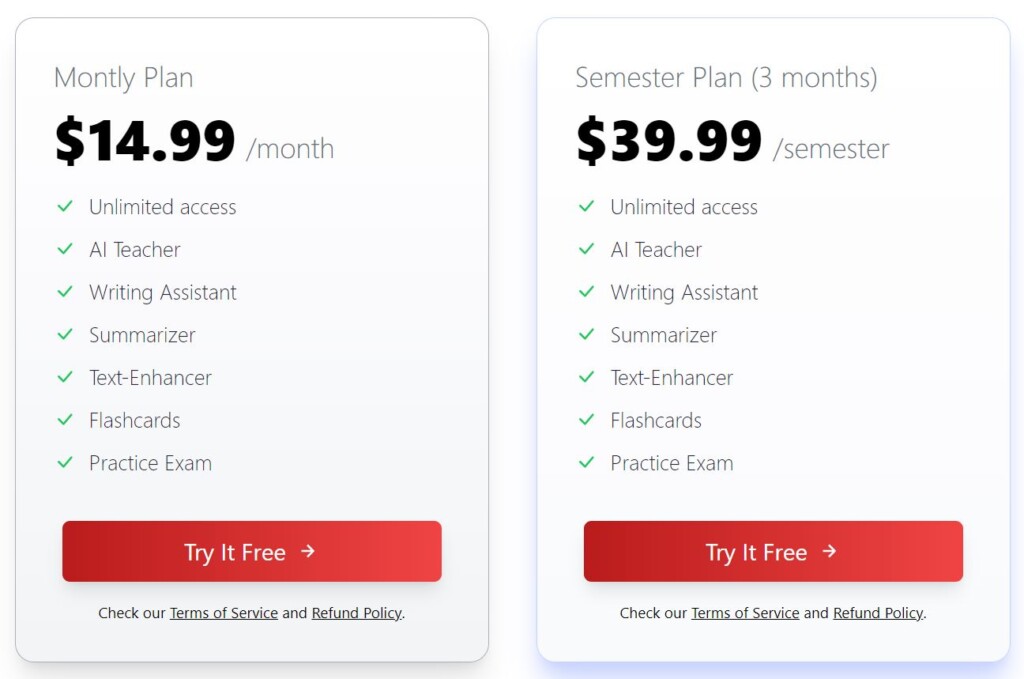The width and height of the screenshot is (1024, 679).
Task: Click Try It Free on the Monthly Plan
Action: point(251,551)
